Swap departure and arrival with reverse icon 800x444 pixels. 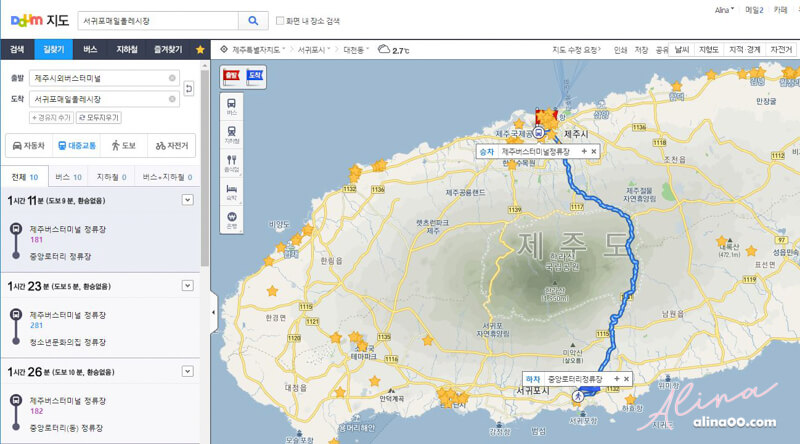pyautogui.click(x=188, y=88)
